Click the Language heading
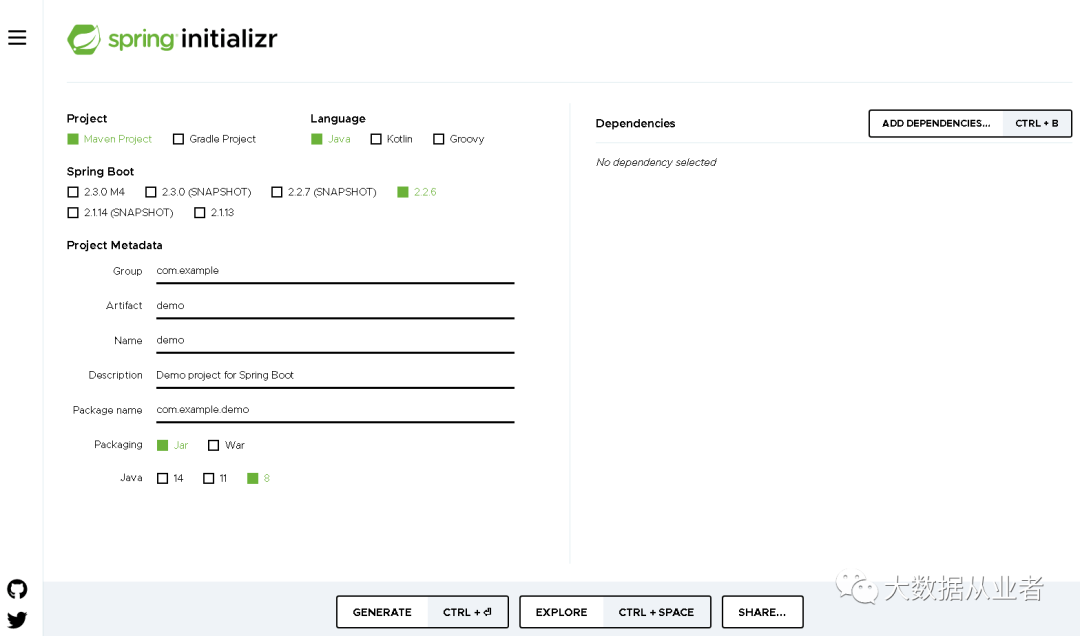This screenshot has width=1080, height=636. click(x=338, y=119)
